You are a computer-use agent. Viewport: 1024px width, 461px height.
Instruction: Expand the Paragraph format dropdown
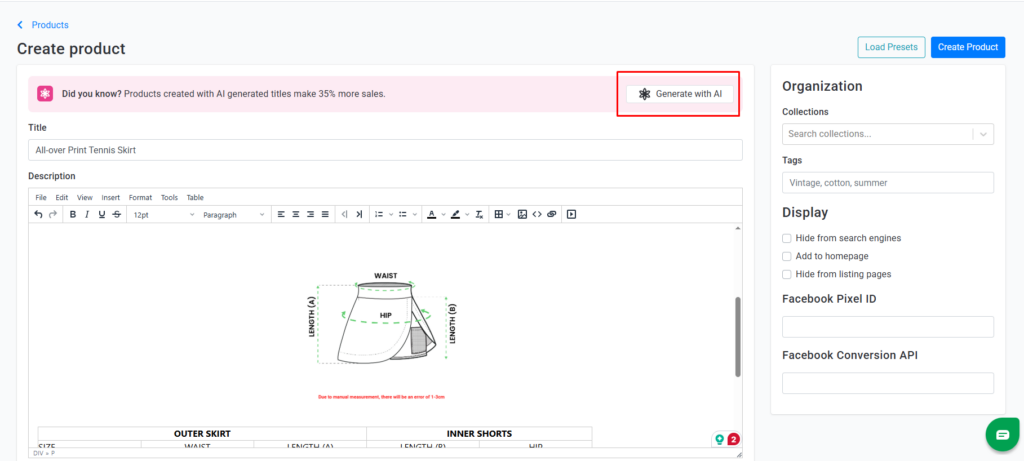pos(234,214)
